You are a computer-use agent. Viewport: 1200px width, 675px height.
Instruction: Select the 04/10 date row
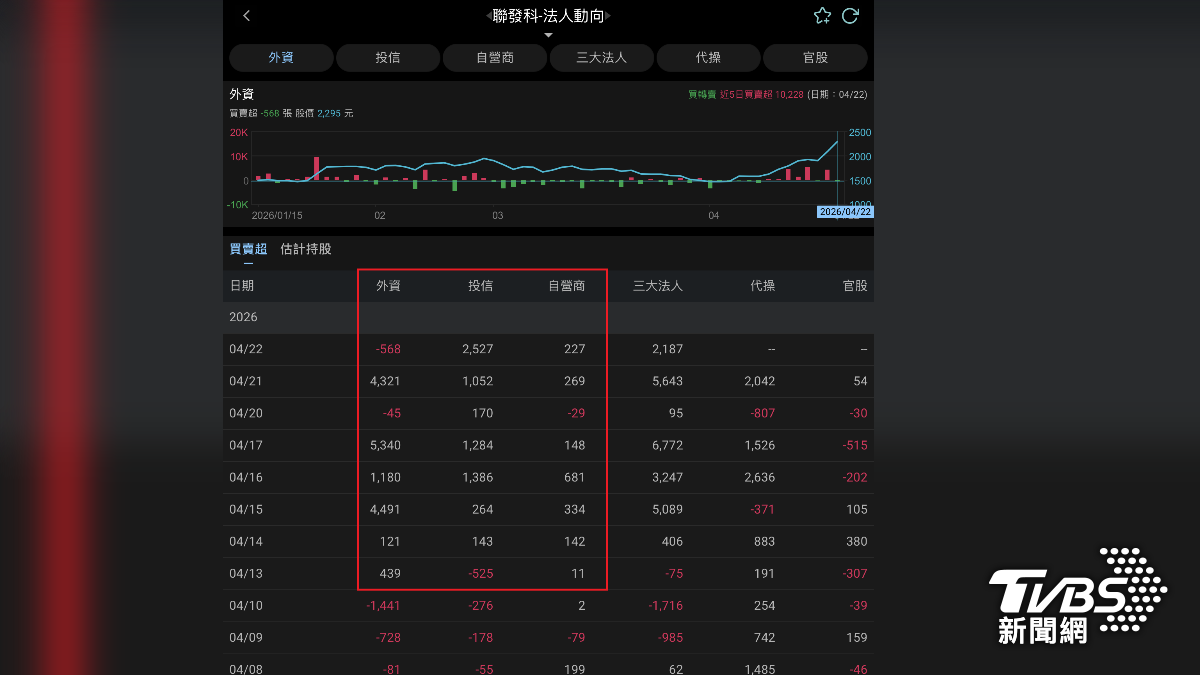548,605
